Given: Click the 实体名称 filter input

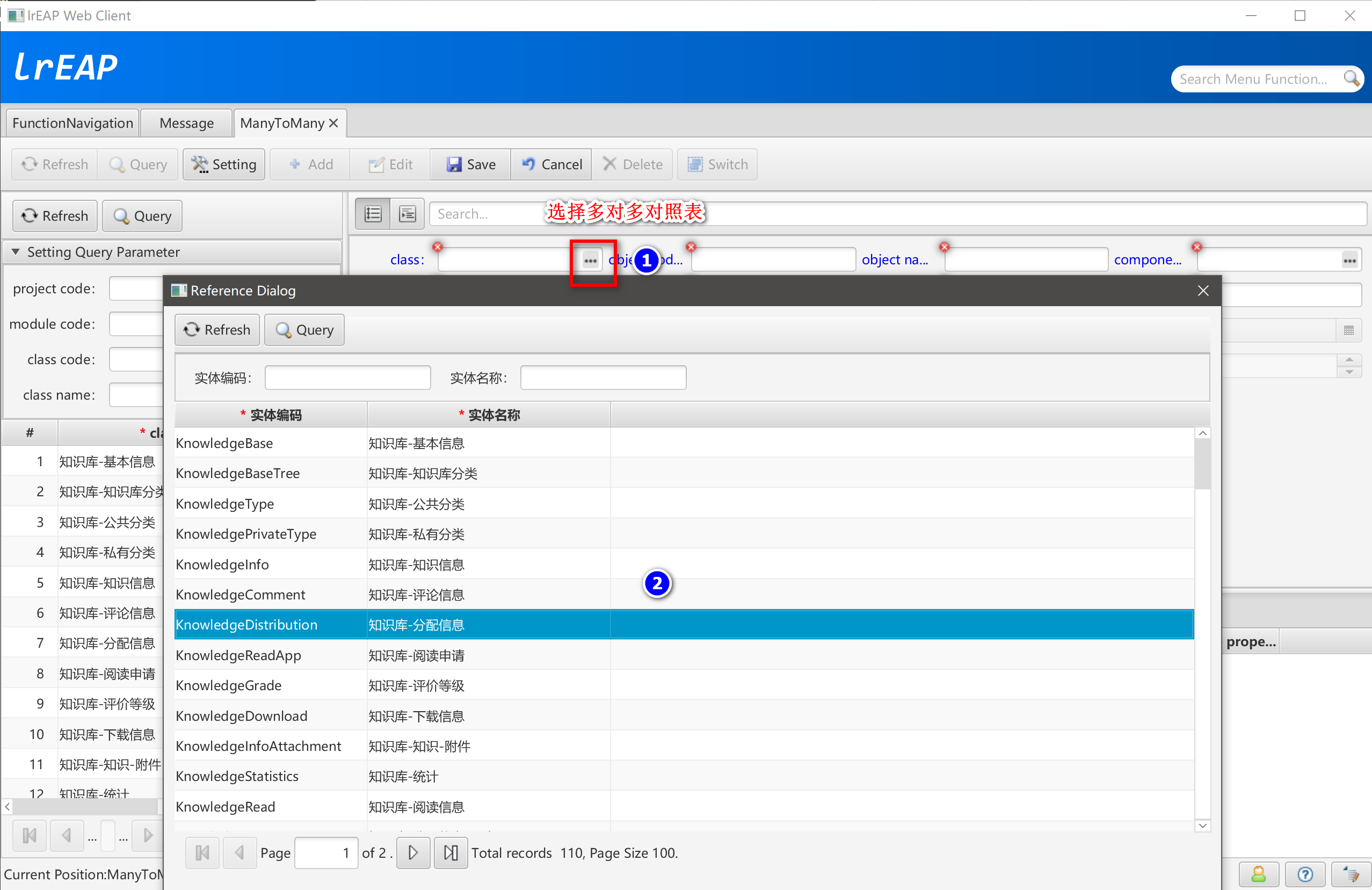Looking at the screenshot, I should [603, 378].
